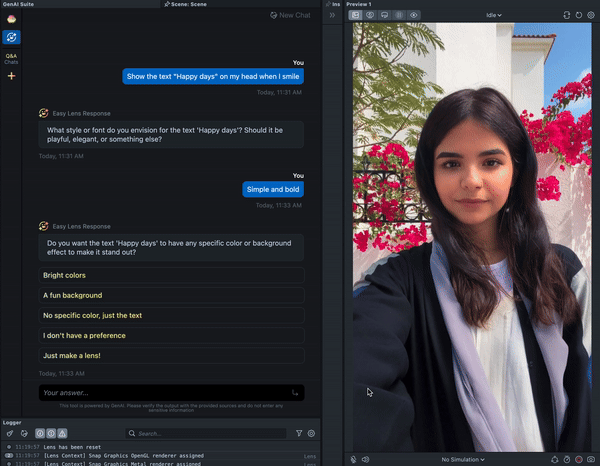Open Logger settings gear icon
The height and width of the screenshot is (466, 600).
(x=311, y=433)
